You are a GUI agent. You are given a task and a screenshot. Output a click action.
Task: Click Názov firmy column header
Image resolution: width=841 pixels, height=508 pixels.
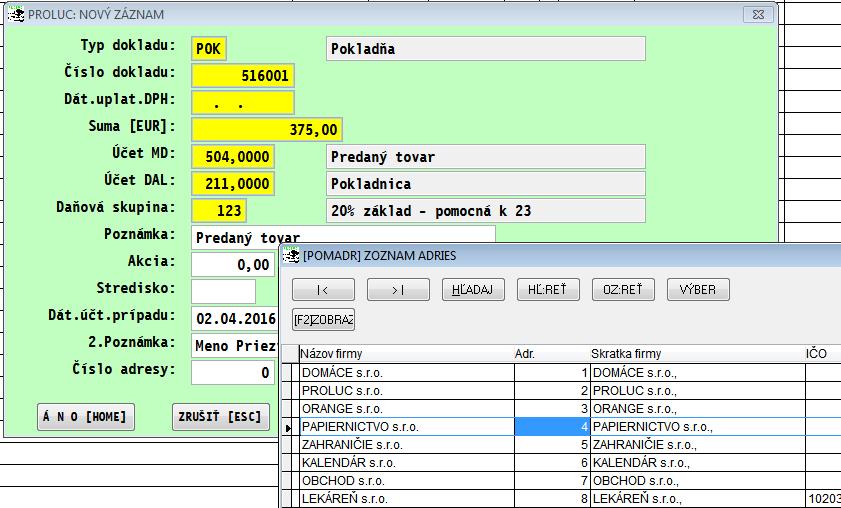(x=406, y=354)
